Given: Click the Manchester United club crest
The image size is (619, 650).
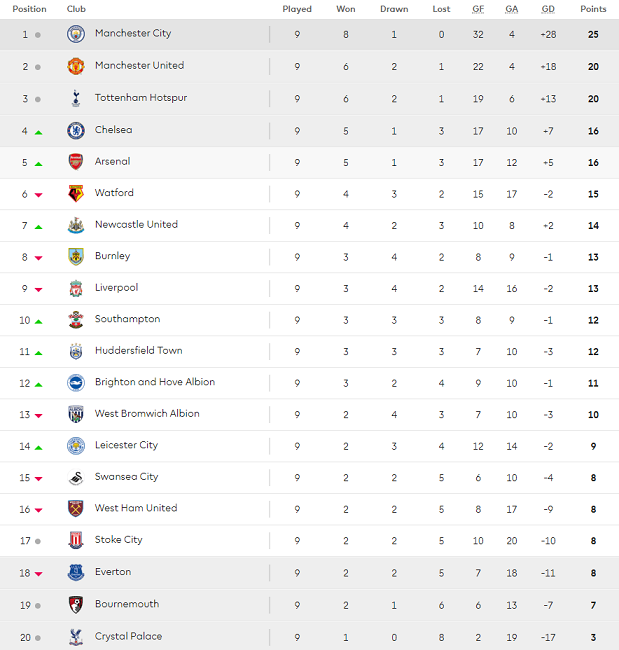Looking at the screenshot, I should point(76,66).
